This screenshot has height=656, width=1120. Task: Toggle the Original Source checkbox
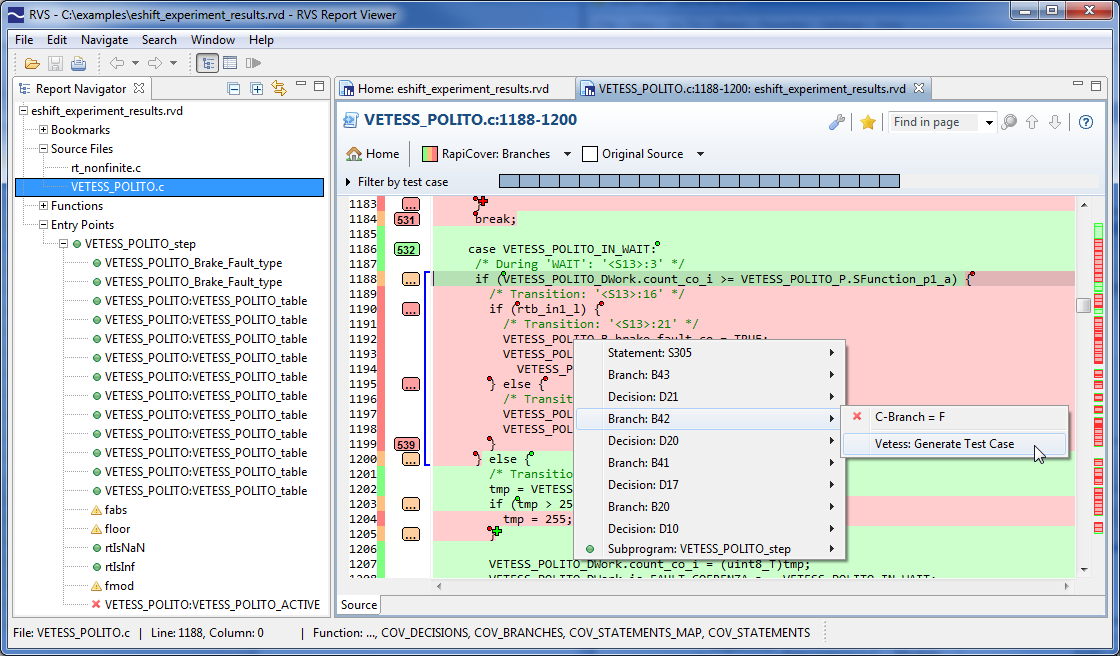(590, 154)
